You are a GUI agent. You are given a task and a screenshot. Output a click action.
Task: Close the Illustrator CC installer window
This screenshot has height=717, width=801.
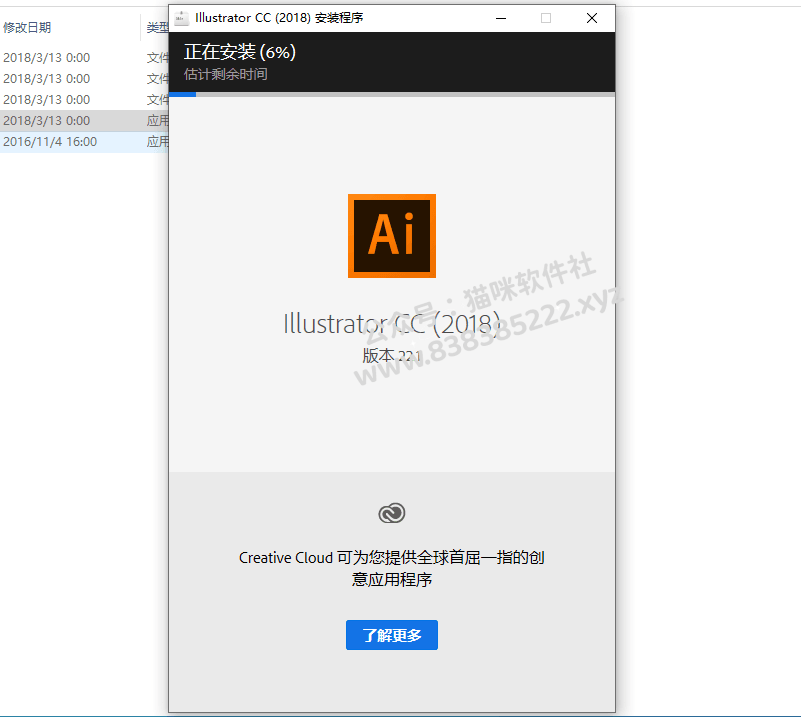pyautogui.click(x=592, y=18)
